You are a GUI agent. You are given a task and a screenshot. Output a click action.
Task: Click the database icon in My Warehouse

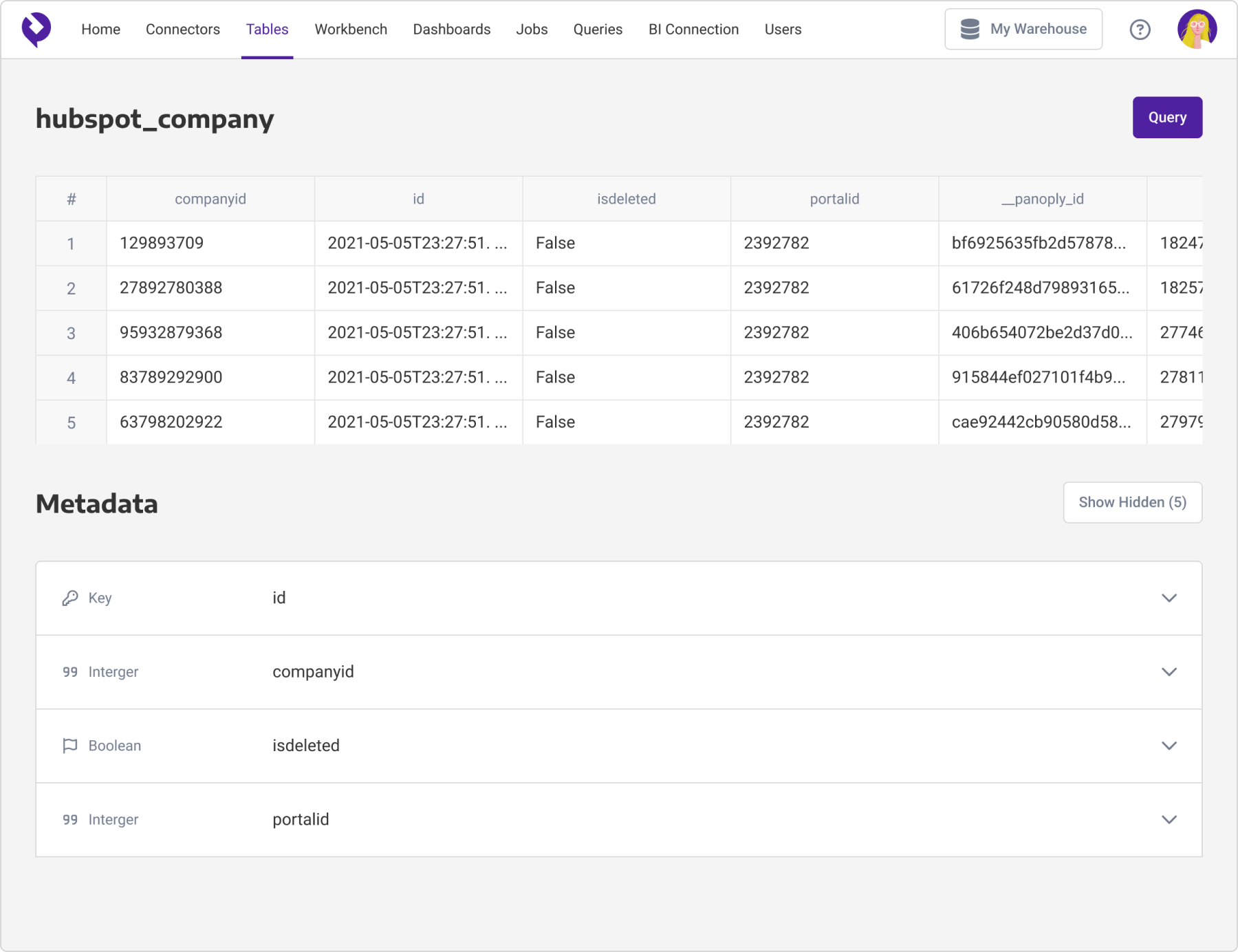(x=970, y=29)
